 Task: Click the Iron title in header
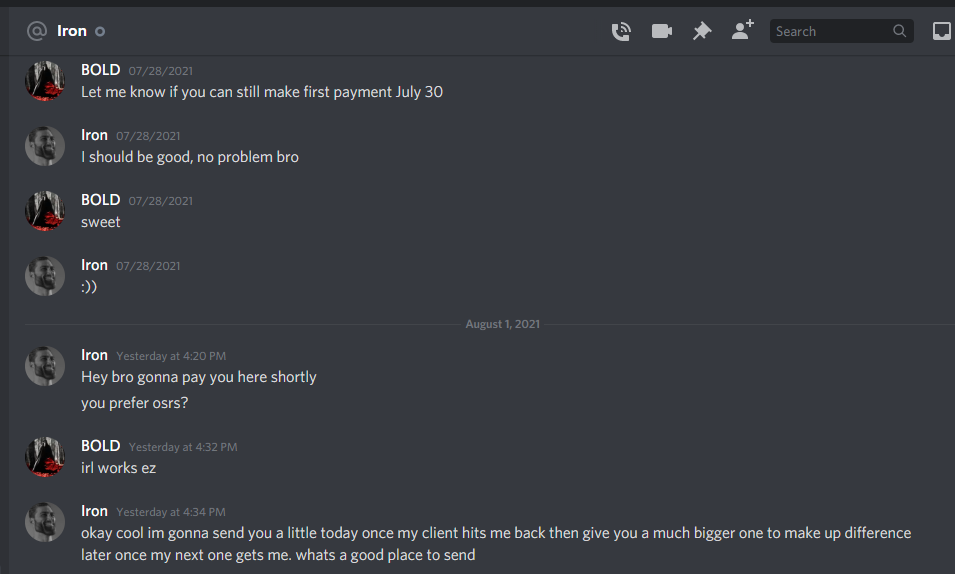72,31
